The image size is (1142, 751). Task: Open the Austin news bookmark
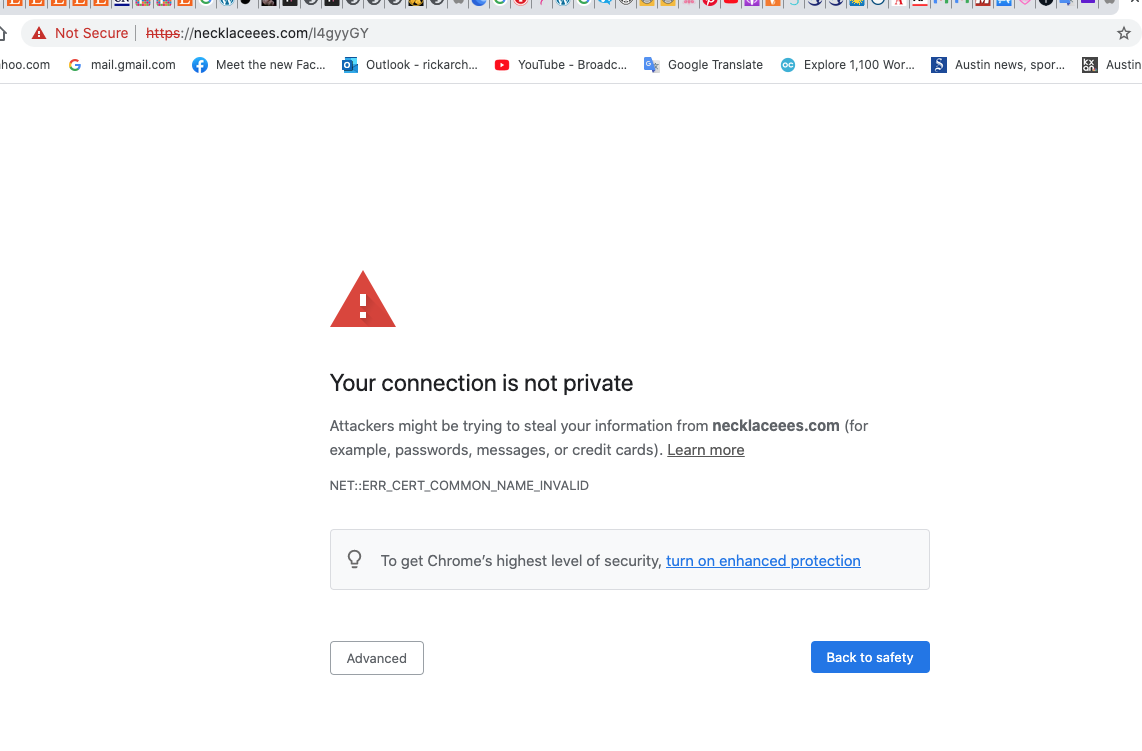pos(1009,65)
